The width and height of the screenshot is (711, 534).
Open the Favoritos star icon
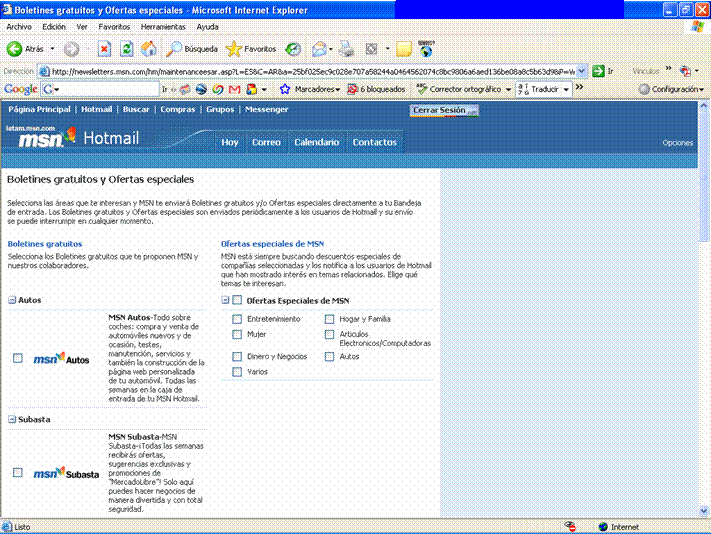(x=234, y=48)
